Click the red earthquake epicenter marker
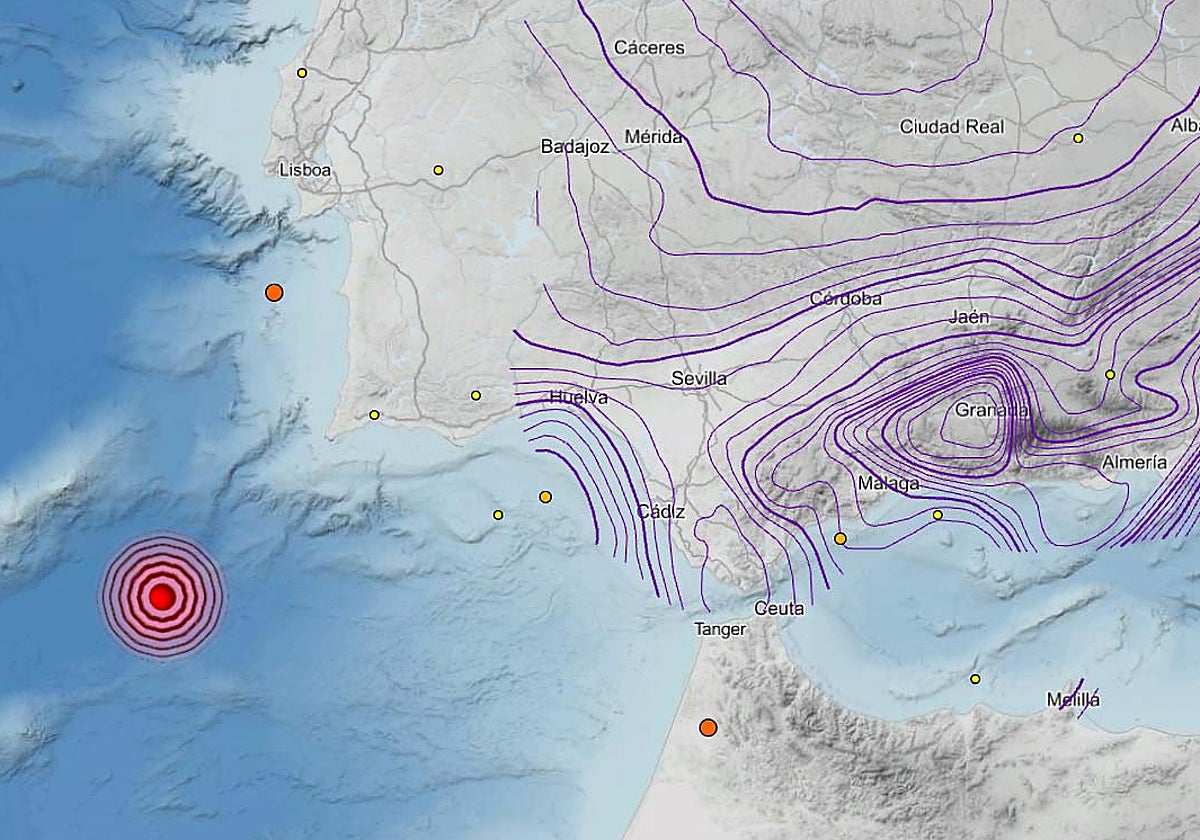The width and height of the screenshot is (1200, 840). [x=162, y=597]
